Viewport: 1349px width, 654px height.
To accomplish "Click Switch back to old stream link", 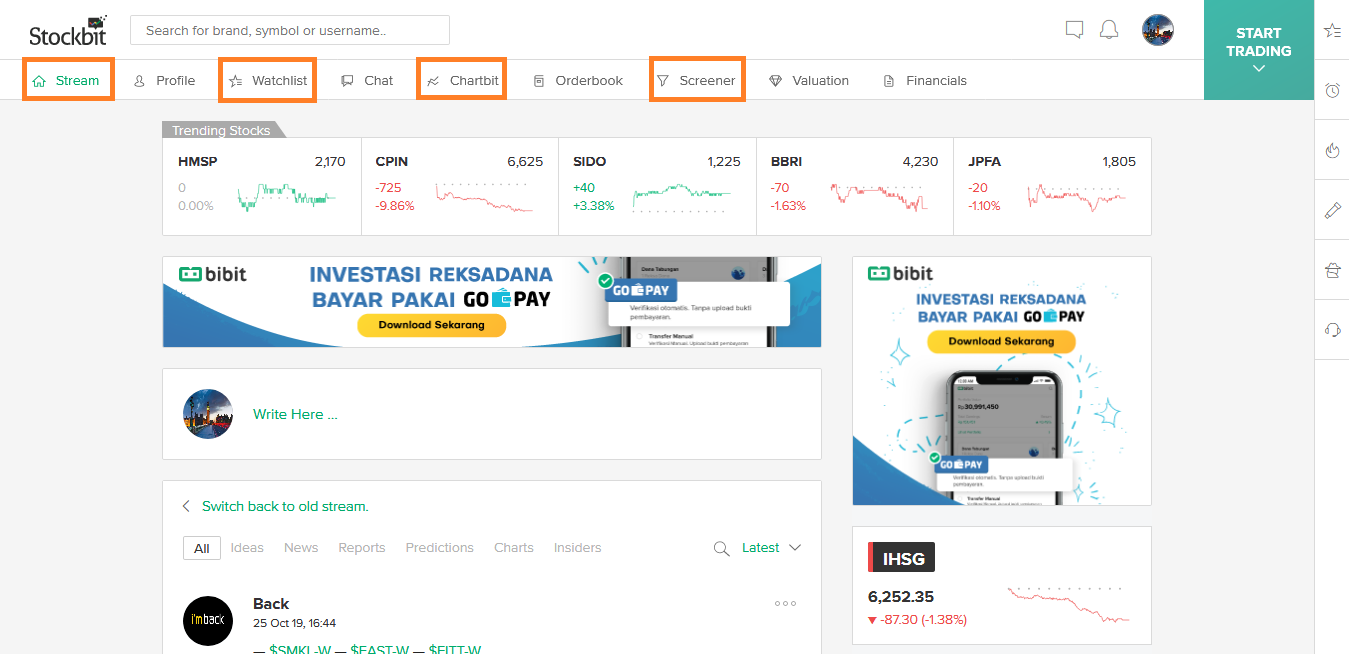I will 285,506.
